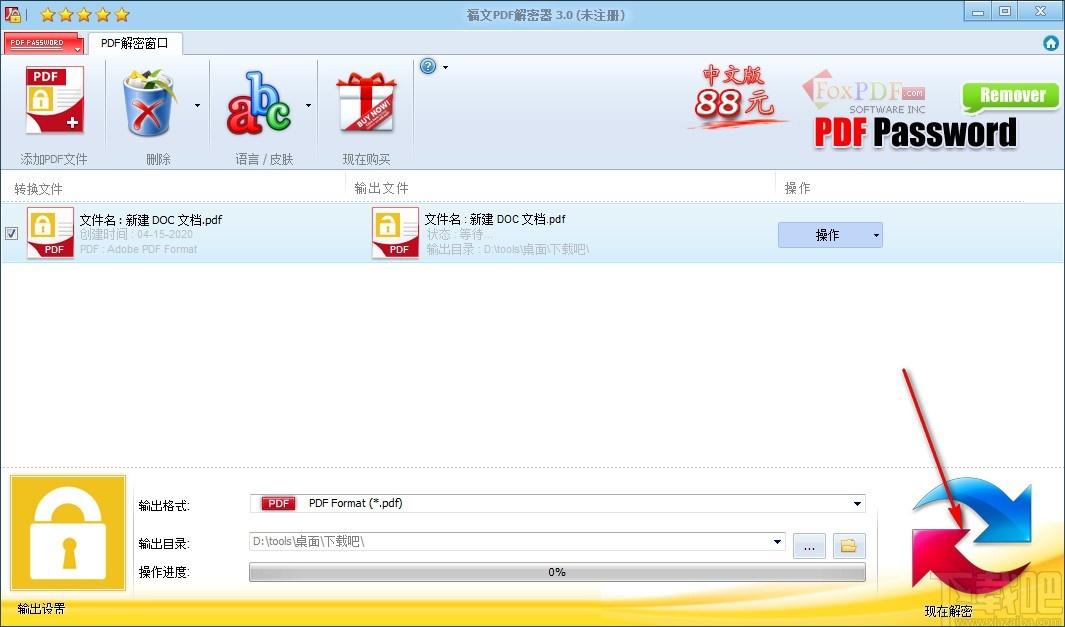Click the app icon in title bar

point(12,14)
